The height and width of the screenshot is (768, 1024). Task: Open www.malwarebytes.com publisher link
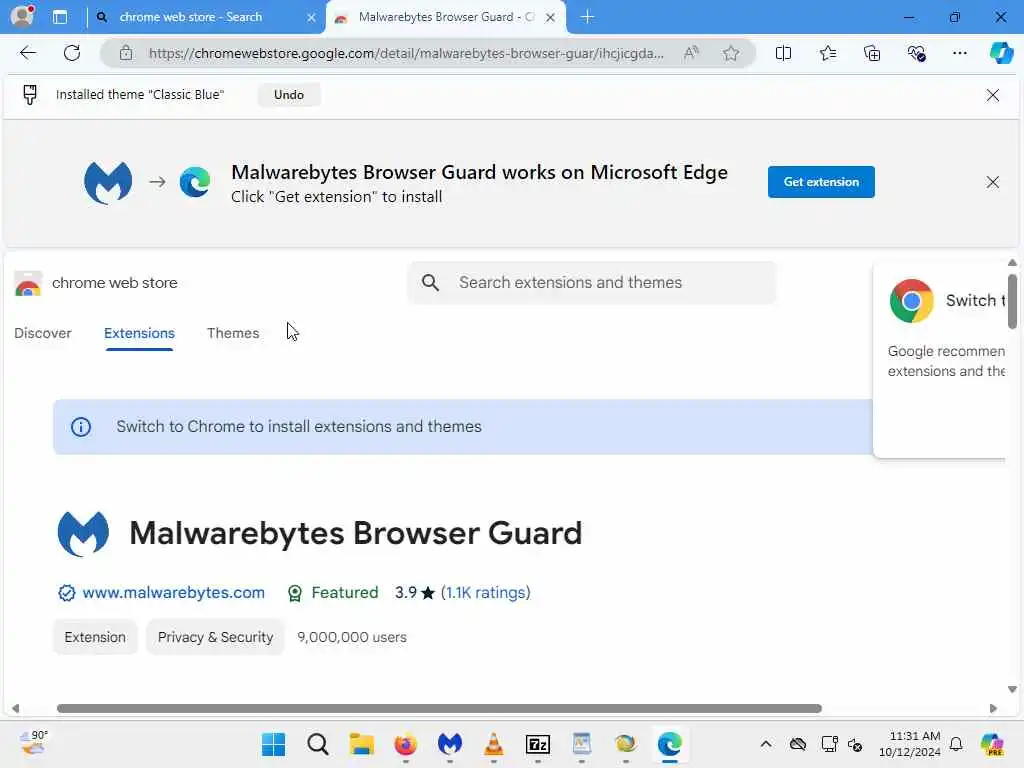click(173, 593)
